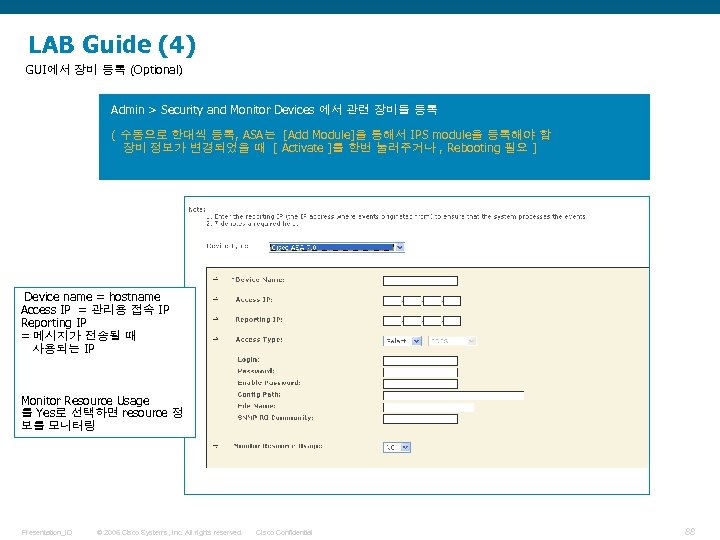Click the File Name input field
The width and height of the screenshot is (720, 540).
coord(428,407)
